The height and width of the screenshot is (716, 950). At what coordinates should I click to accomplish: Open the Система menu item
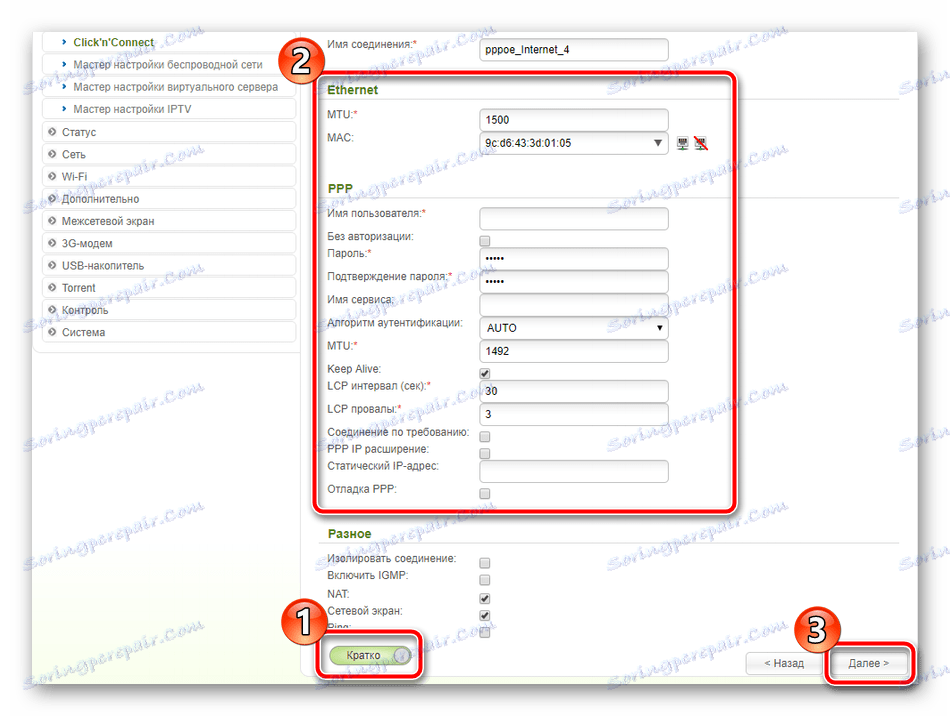click(169, 333)
